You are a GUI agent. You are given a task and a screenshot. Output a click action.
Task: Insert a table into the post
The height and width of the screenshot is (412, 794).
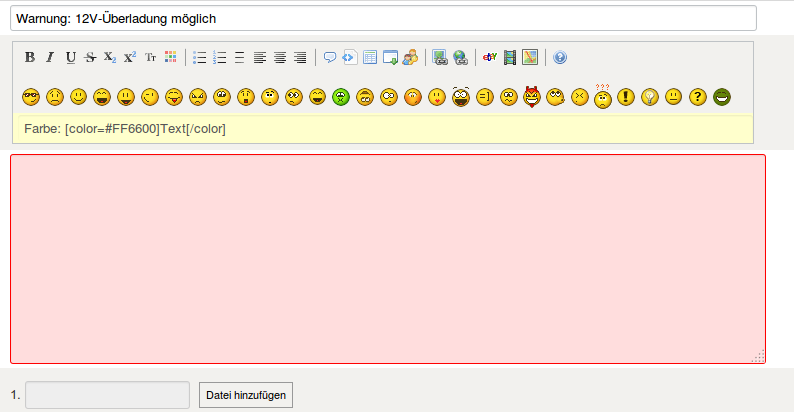point(370,58)
